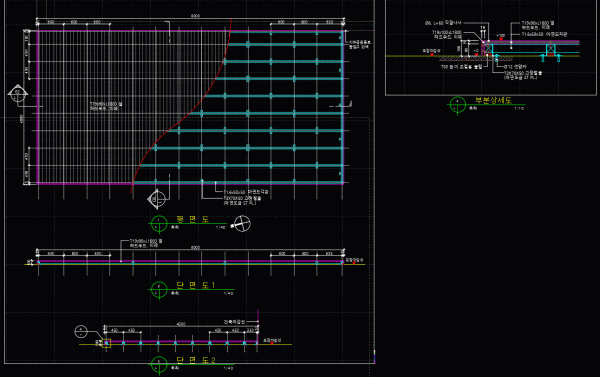Select the 1/10 scale text under detail title
The image size is (600, 377).
point(519,109)
